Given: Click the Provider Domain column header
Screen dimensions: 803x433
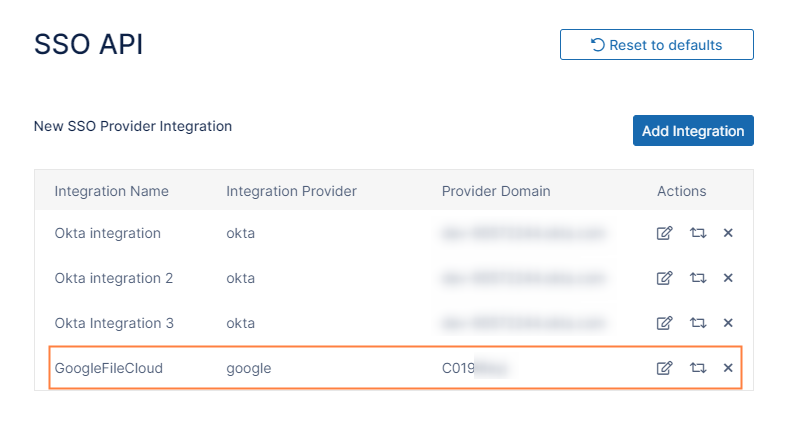Looking at the screenshot, I should (496, 191).
